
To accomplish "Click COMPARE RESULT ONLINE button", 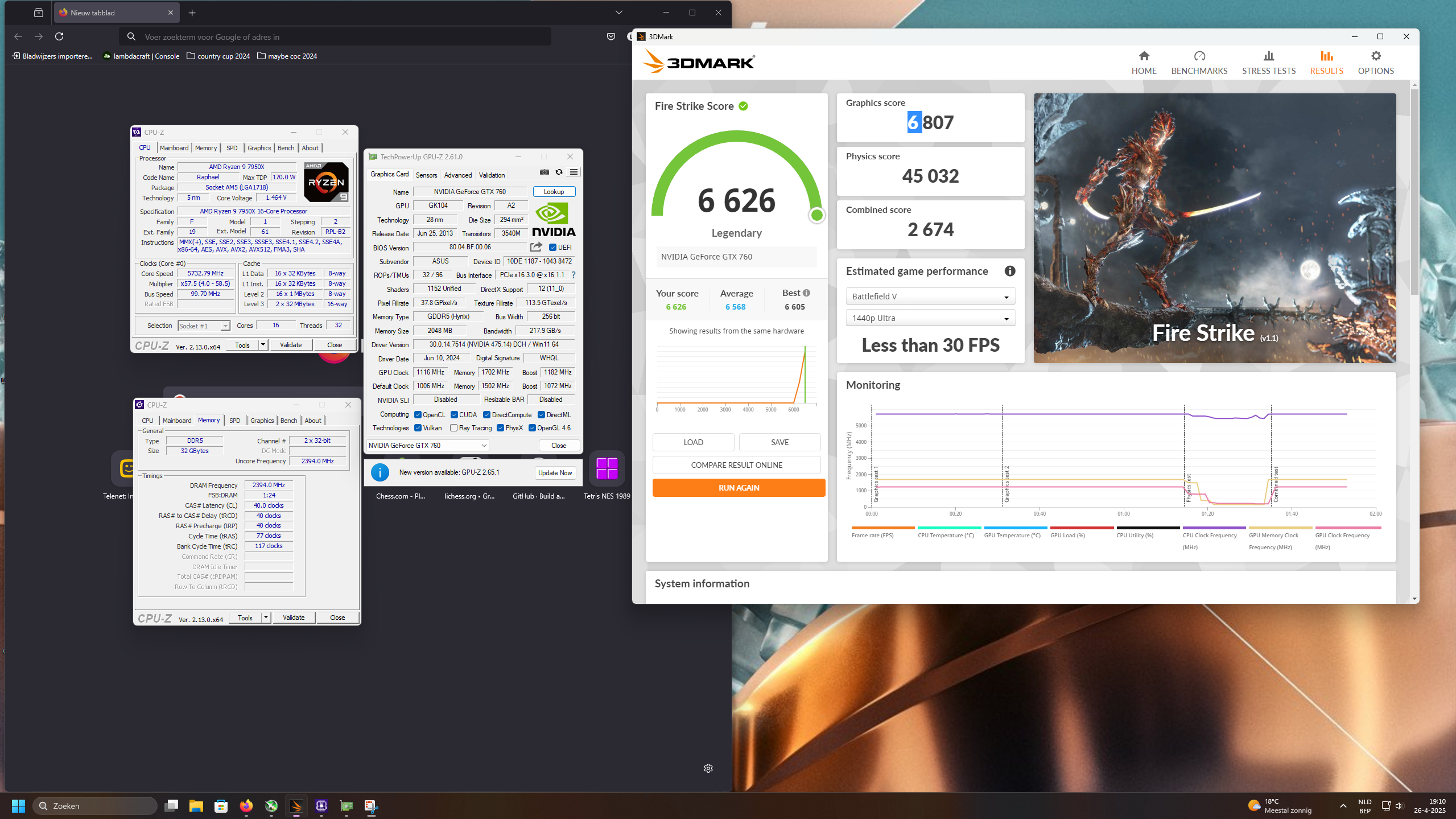I will click(736, 465).
